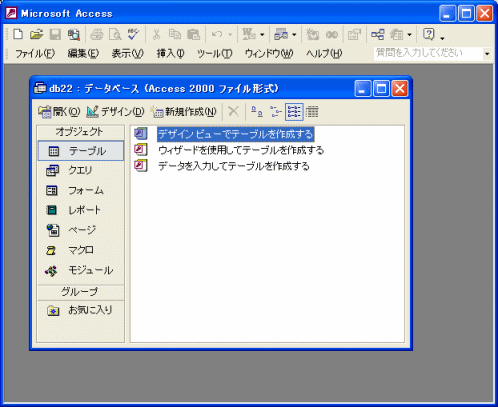Open the 編集(E) menu
The image size is (498, 407).
coord(83,53)
